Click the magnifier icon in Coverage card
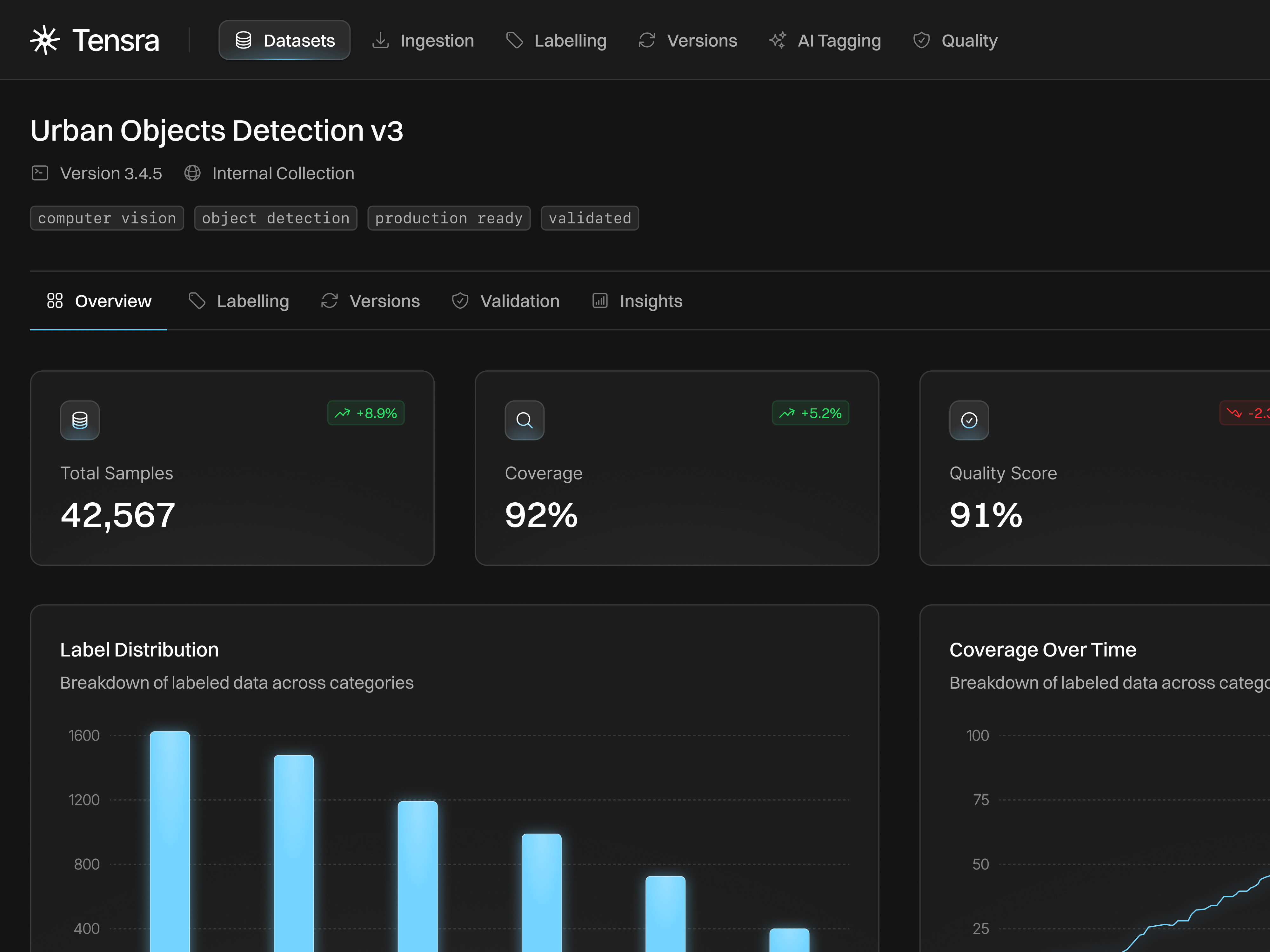Image resolution: width=1270 pixels, height=952 pixels. 524,420
